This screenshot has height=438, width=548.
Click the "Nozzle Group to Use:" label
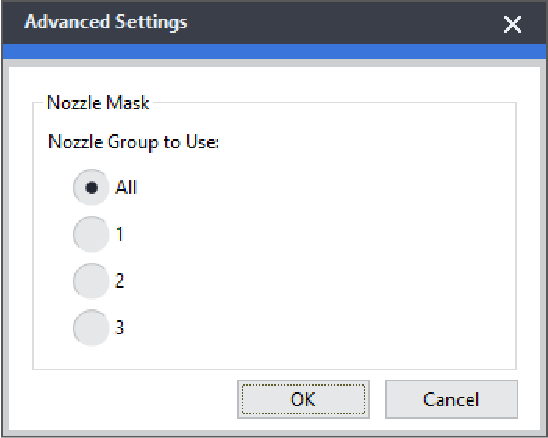pyautogui.click(x=134, y=142)
